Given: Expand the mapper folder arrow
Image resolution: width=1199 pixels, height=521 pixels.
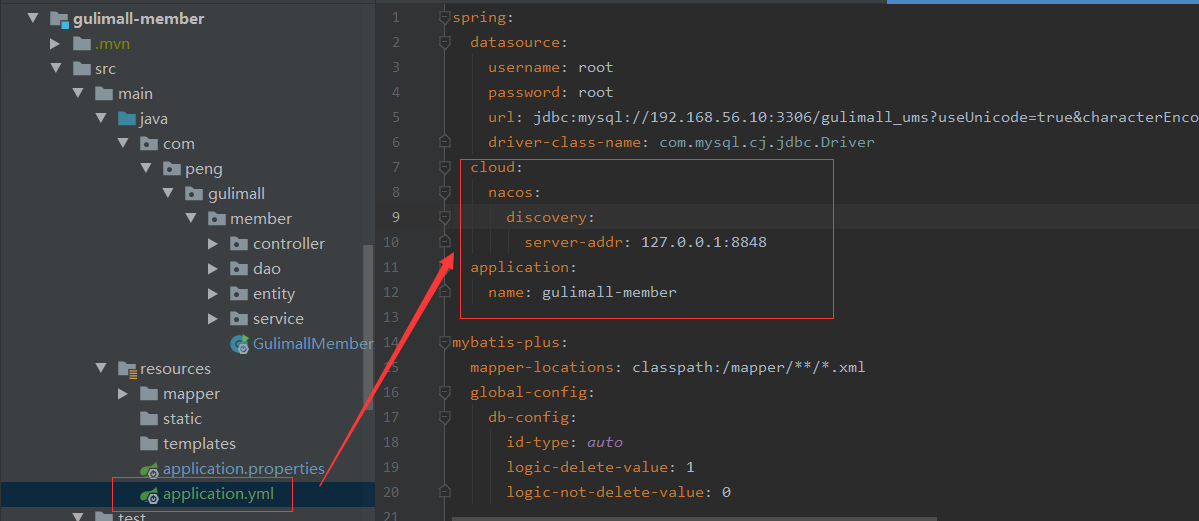Looking at the screenshot, I should pos(123,394).
